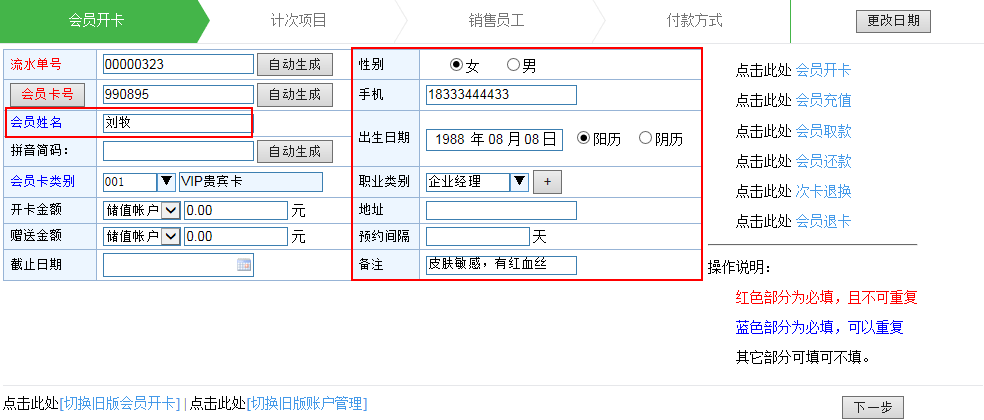Expand the 职业类别 dropdown list
The width and height of the screenshot is (984, 420).
click(x=519, y=182)
